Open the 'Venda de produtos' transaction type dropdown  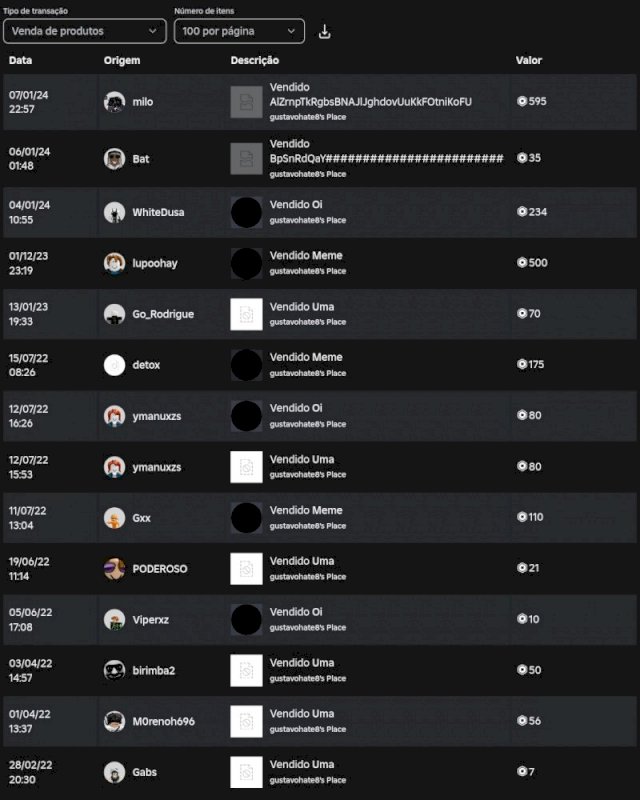point(84,31)
